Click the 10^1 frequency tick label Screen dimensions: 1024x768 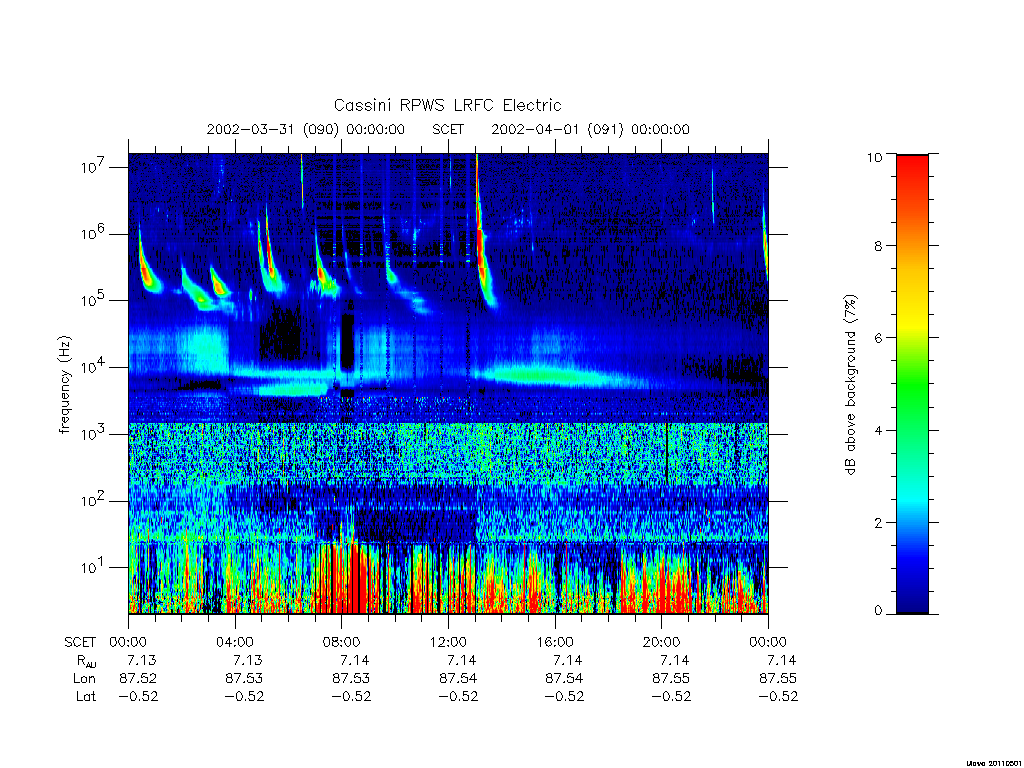pos(94,567)
